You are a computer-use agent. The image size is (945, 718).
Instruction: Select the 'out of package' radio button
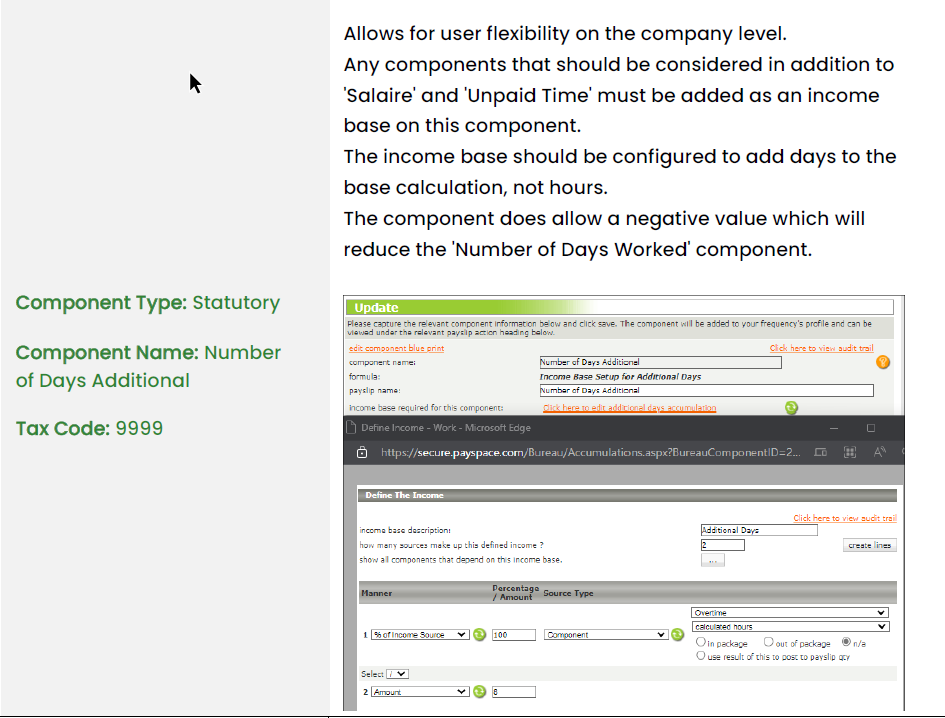point(769,643)
